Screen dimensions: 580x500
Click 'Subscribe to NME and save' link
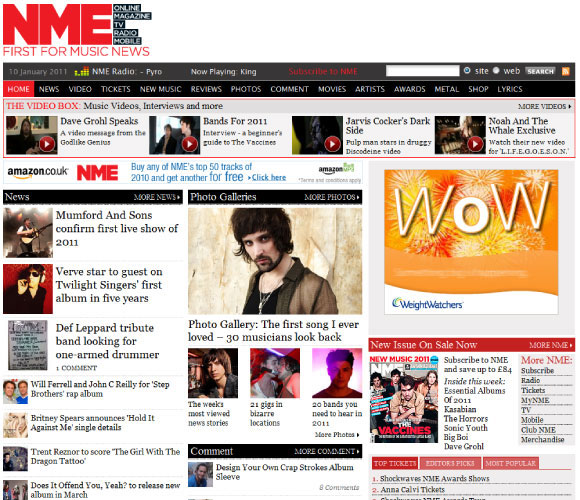coord(478,365)
